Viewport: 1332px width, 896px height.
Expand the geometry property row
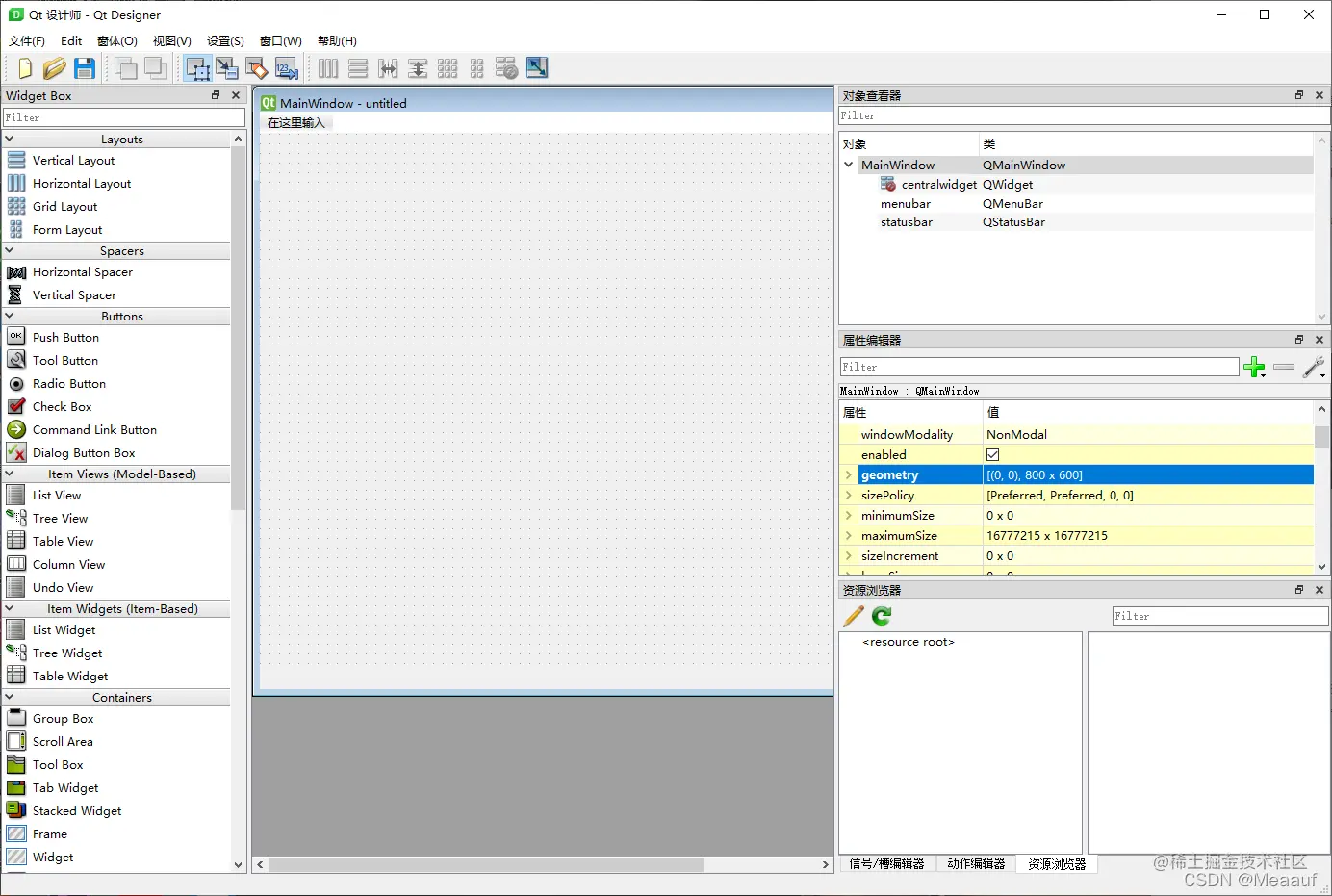pos(848,474)
